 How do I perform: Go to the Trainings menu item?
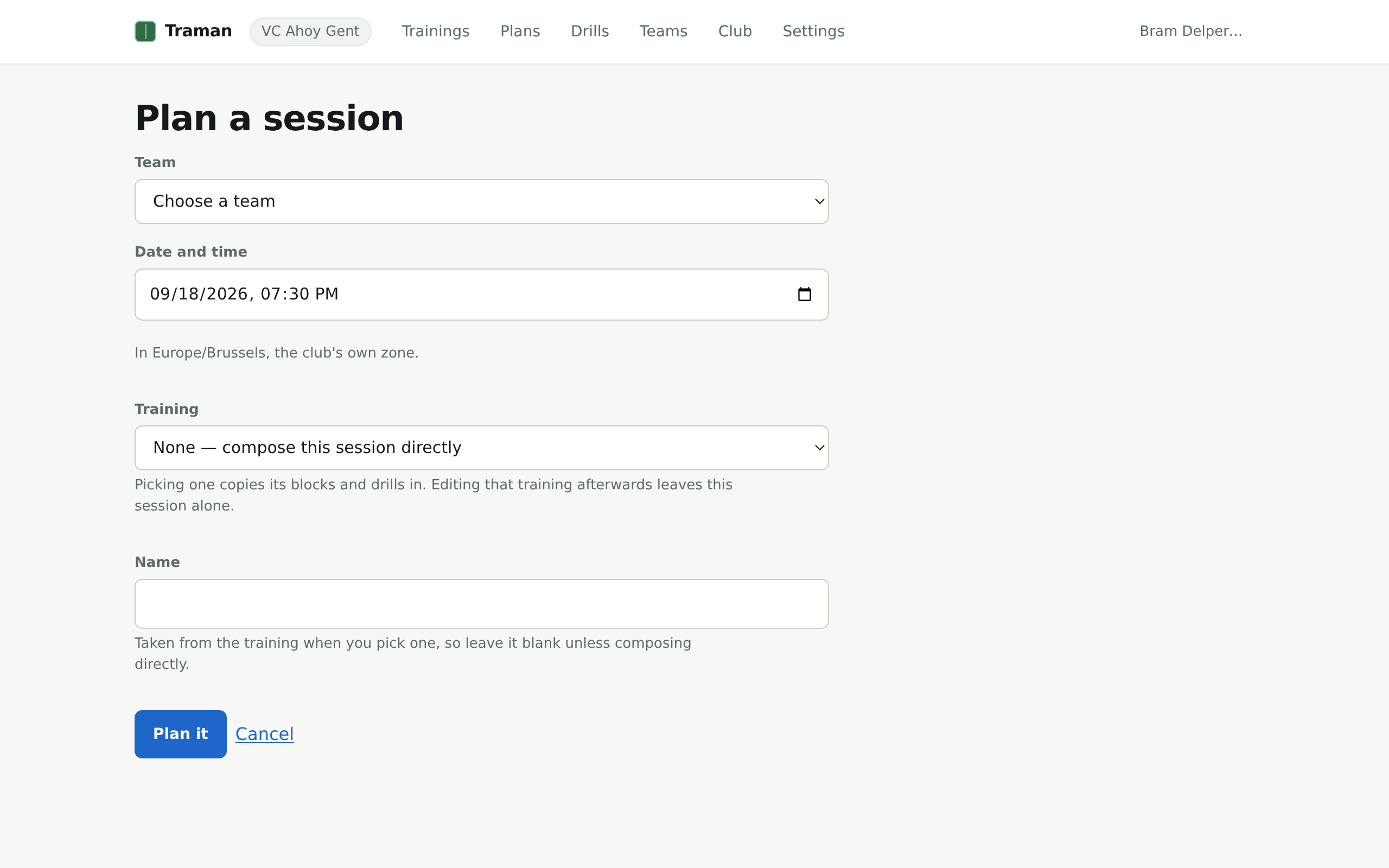[436, 31]
